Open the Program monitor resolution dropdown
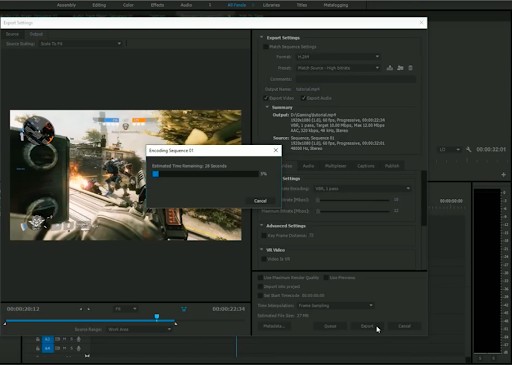 [449, 149]
